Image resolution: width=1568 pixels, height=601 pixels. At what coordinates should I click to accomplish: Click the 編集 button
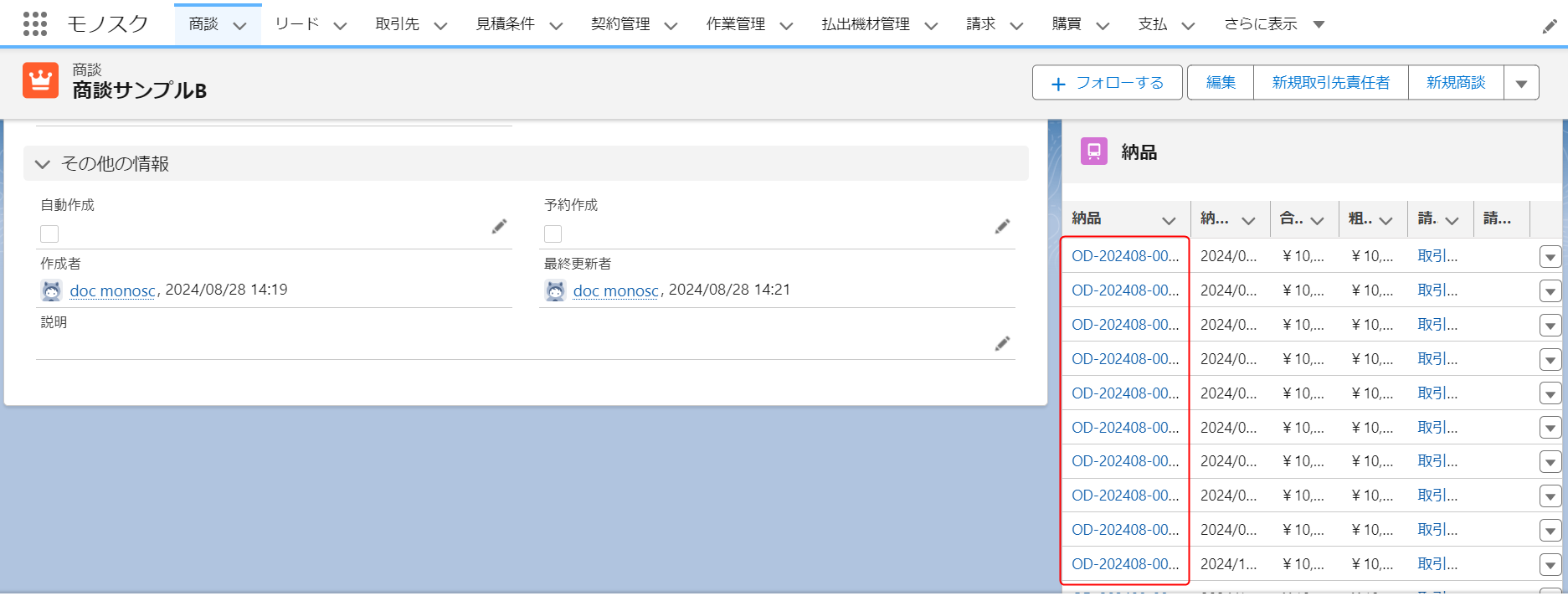pos(1220,83)
